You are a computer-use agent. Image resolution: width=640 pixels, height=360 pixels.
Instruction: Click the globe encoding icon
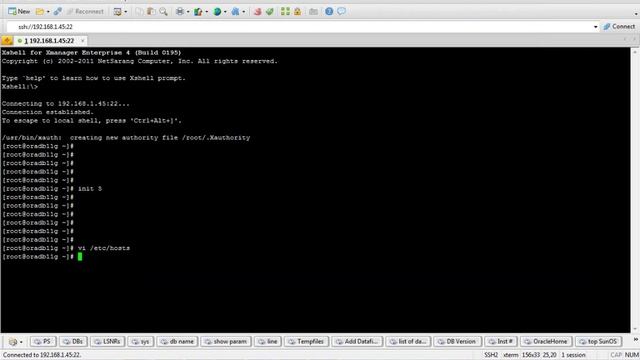click(x=217, y=11)
